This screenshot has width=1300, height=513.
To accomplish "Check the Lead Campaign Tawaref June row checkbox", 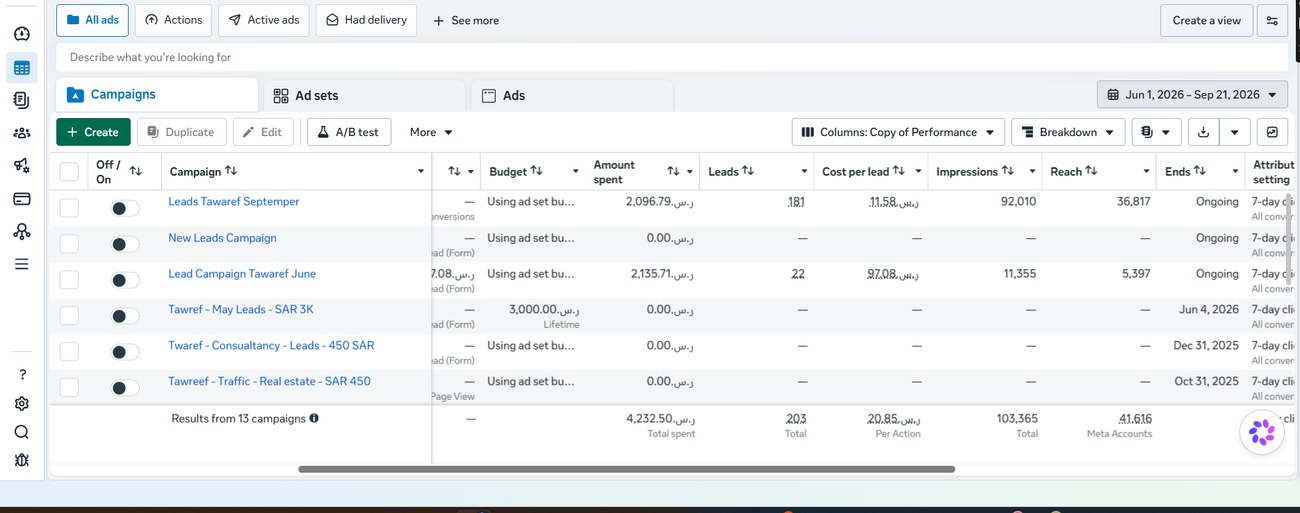I will click(x=69, y=280).
